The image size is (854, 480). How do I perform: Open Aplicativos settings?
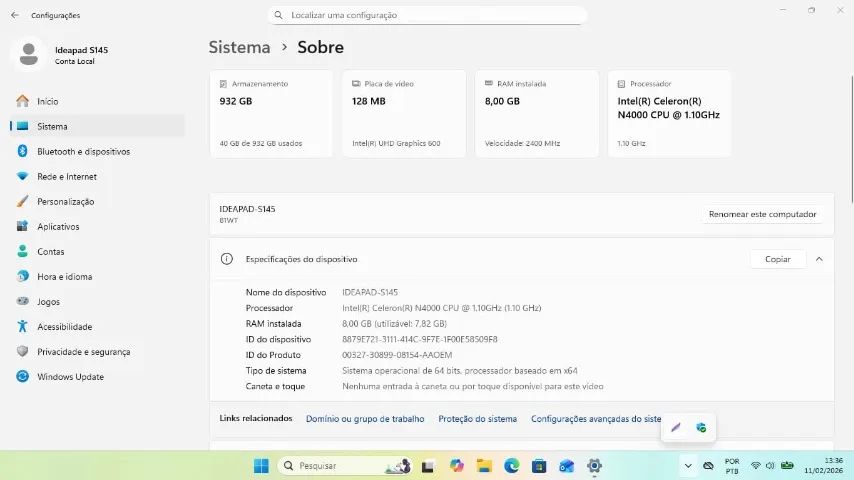(x=97, y=227)
